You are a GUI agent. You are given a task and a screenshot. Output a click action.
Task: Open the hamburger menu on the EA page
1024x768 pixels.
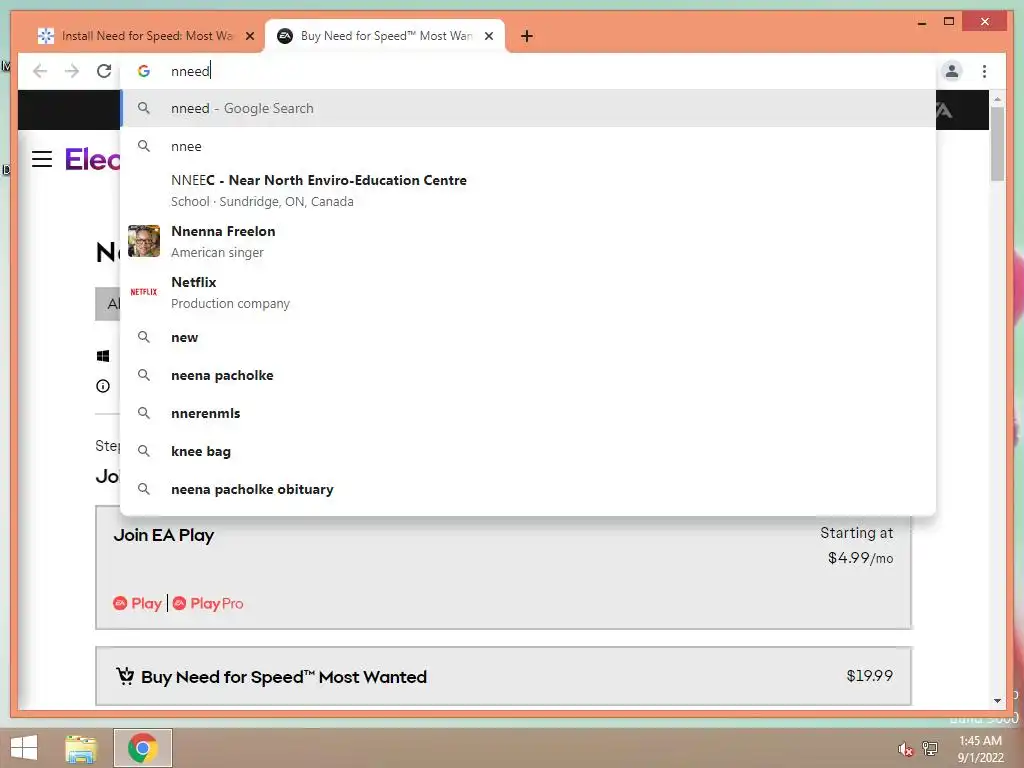click(x=42, y=159)
